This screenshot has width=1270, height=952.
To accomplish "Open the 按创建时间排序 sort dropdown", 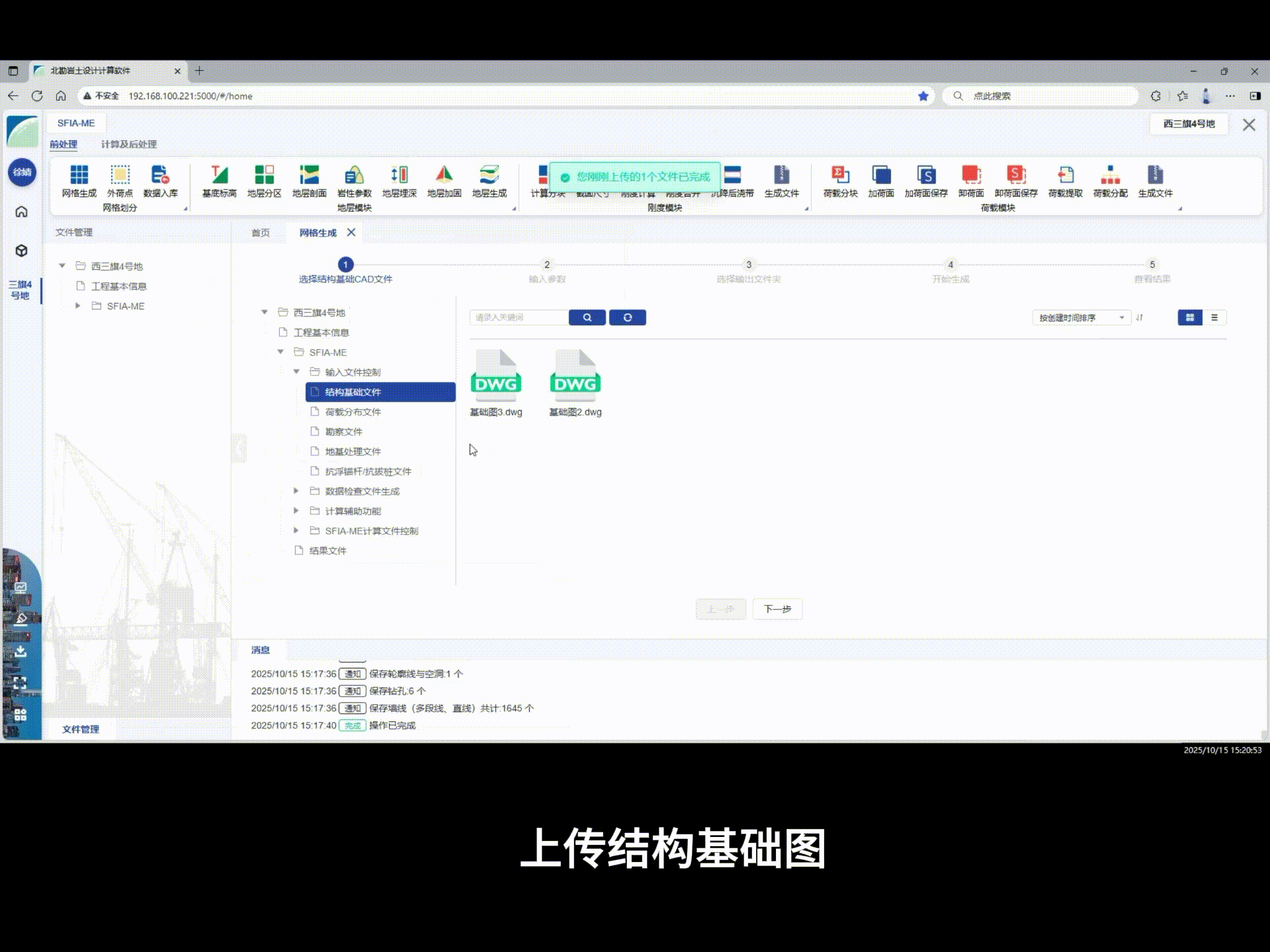I will point(1081,317).
